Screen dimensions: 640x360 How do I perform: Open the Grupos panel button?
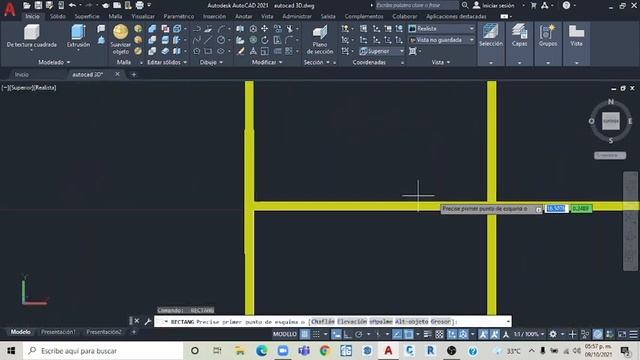(x=548, y=44)
